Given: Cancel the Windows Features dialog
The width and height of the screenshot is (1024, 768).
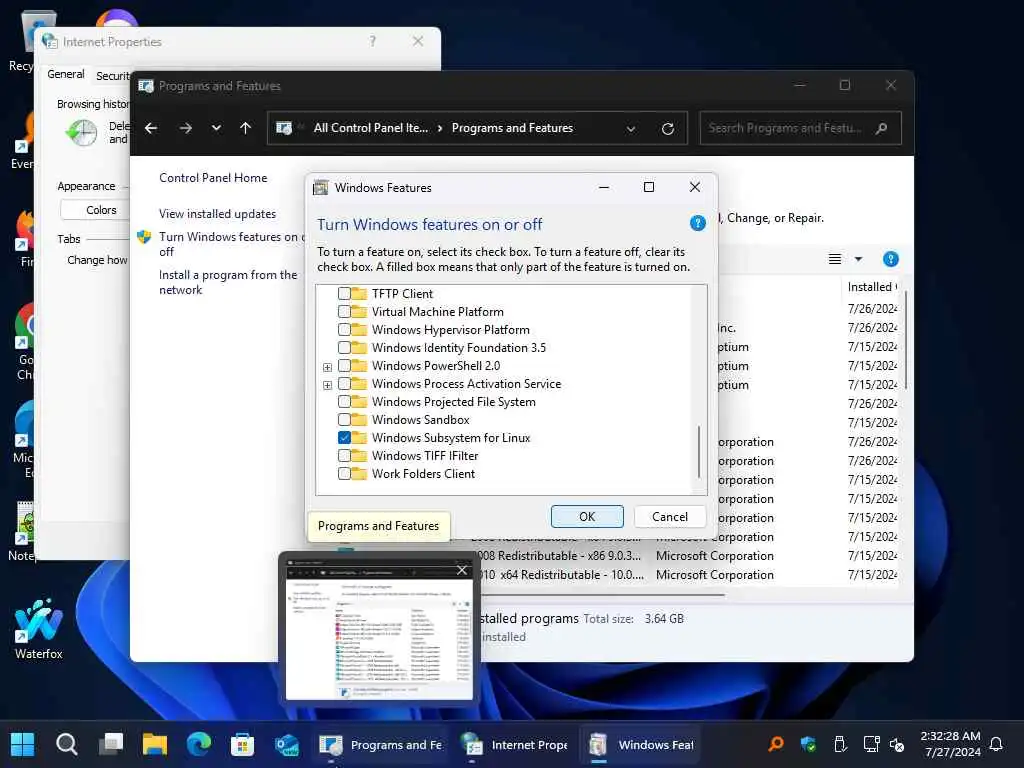Looking at the screenshot, I should [x=669, y=517].
